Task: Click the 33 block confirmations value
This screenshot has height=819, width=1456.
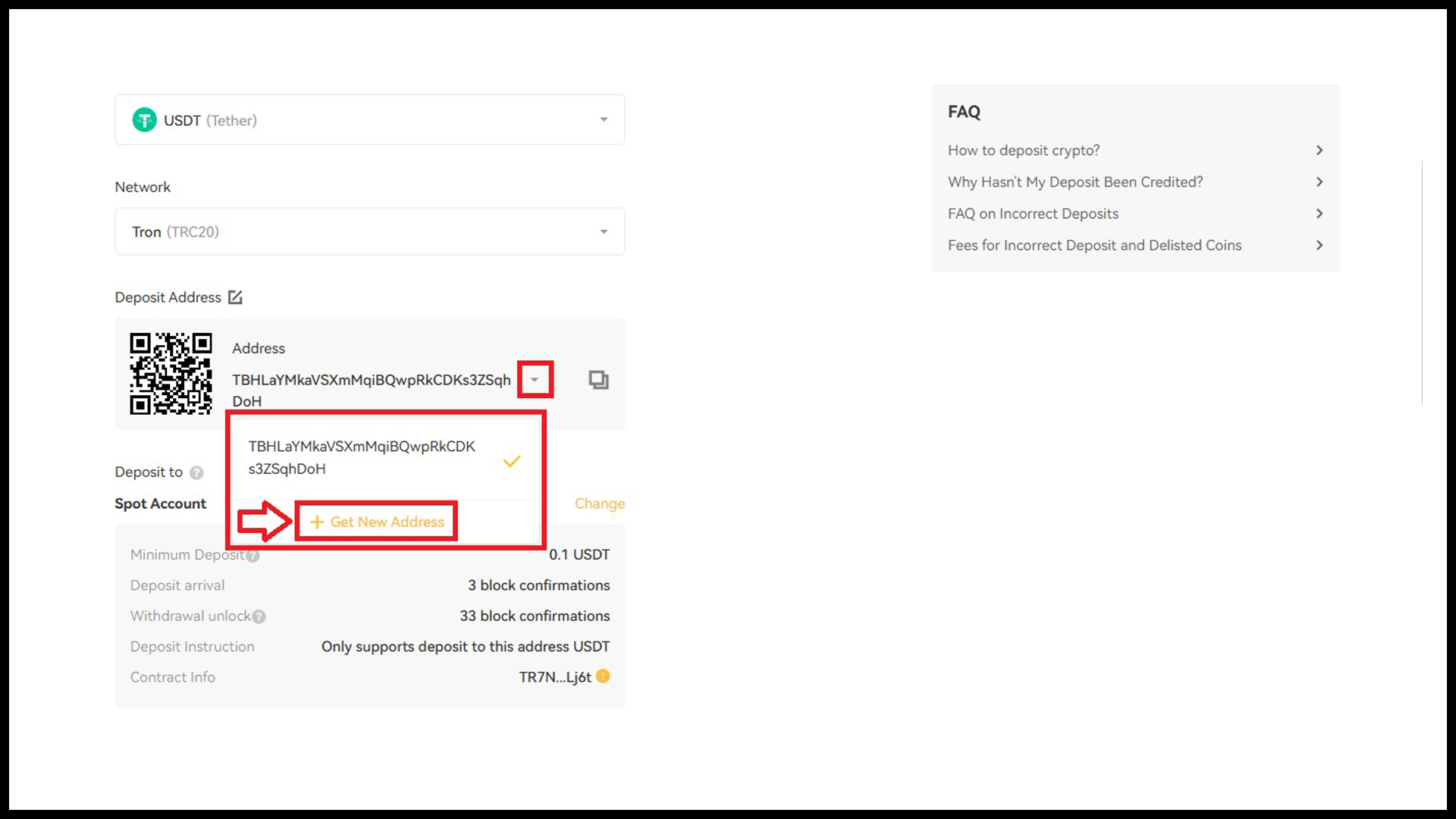Action: (x=535, y=616)
